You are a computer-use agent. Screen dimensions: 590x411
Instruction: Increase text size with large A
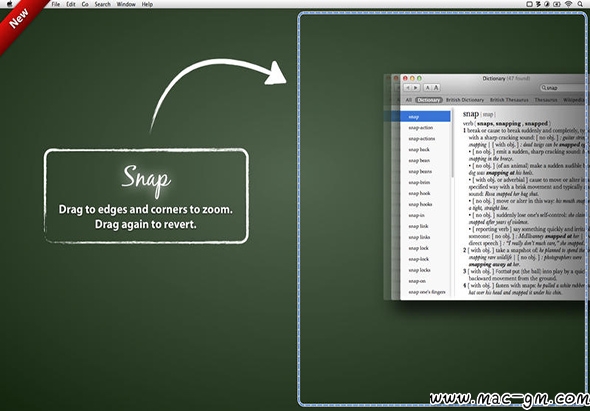coord(436,88)
